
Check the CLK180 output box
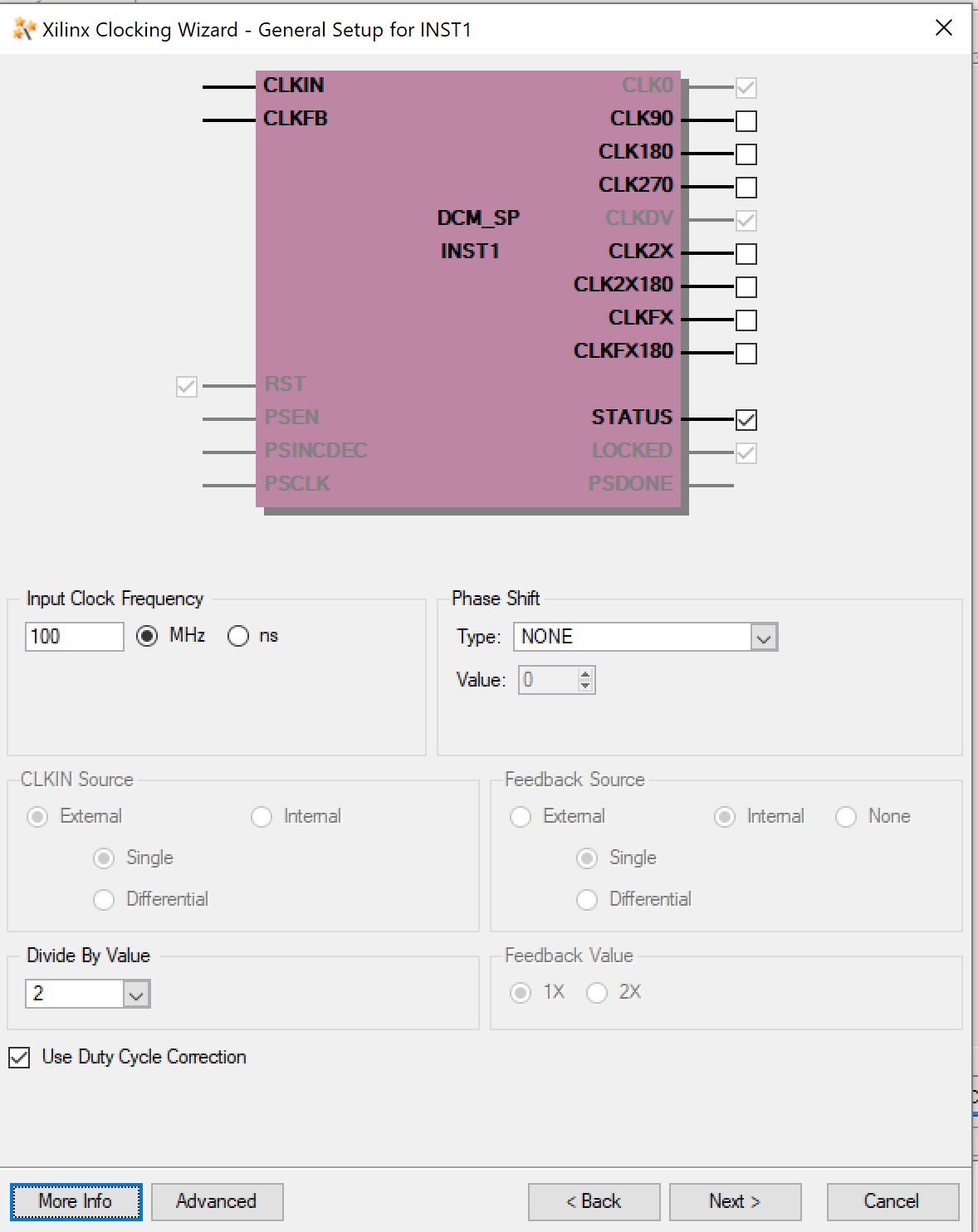(x=746, y=154)
